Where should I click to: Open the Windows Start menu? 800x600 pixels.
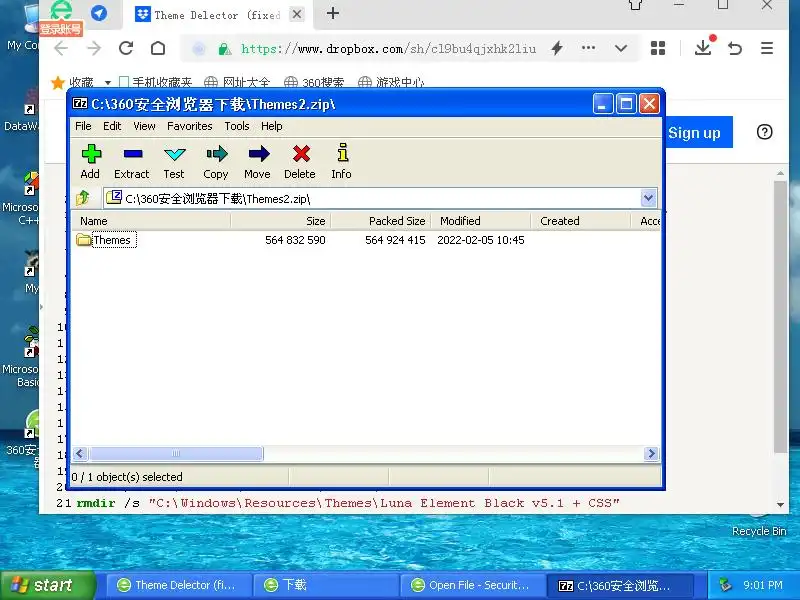pyautogui.click(x=48, y=585)
